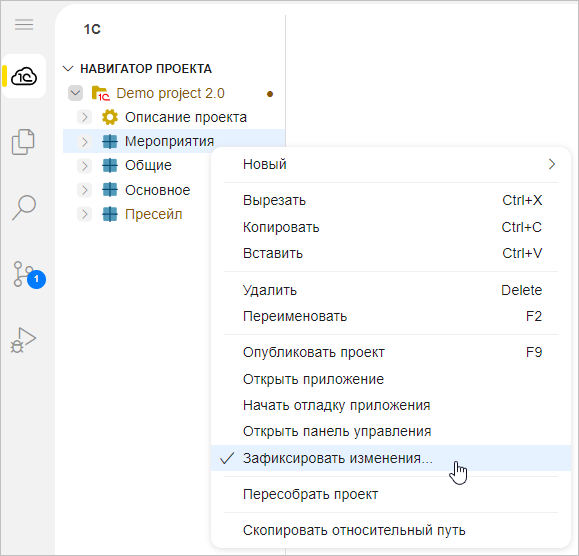The width and height of the screenshot is (579, 556).
Task: Open the file explorer sidebar icon
Action: point(23,142)
